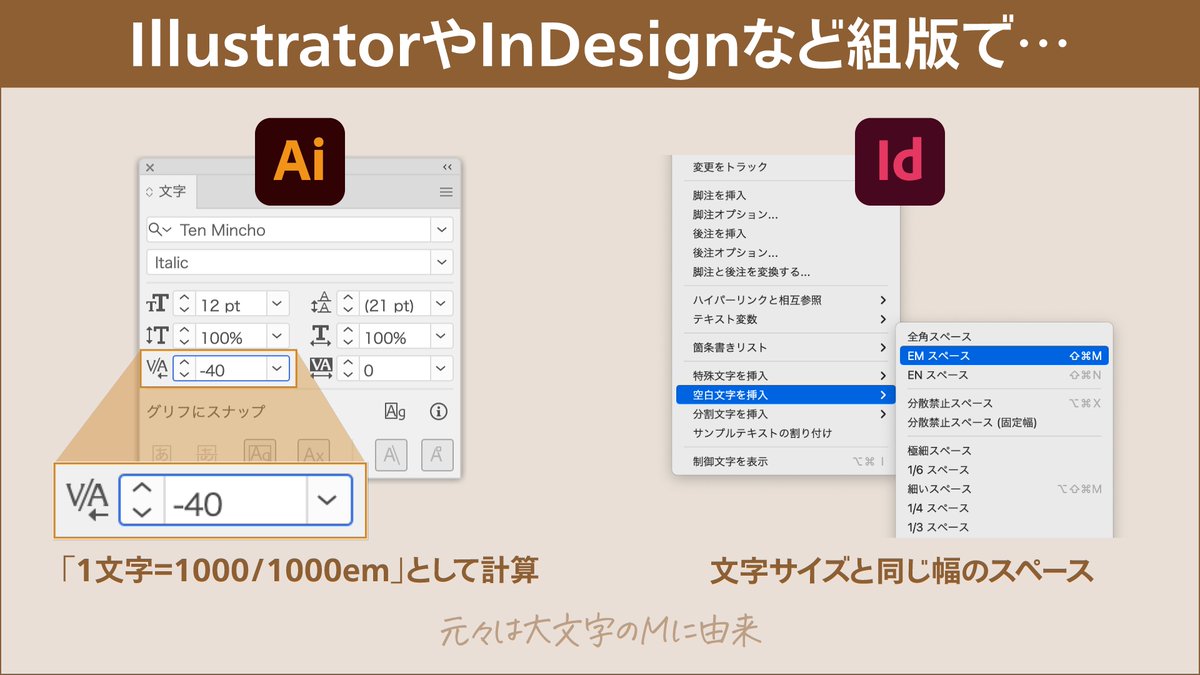Click the small kerning V/A icon in the panel
The height and width of the screenshot is (675, 1200).
(158, 369)
